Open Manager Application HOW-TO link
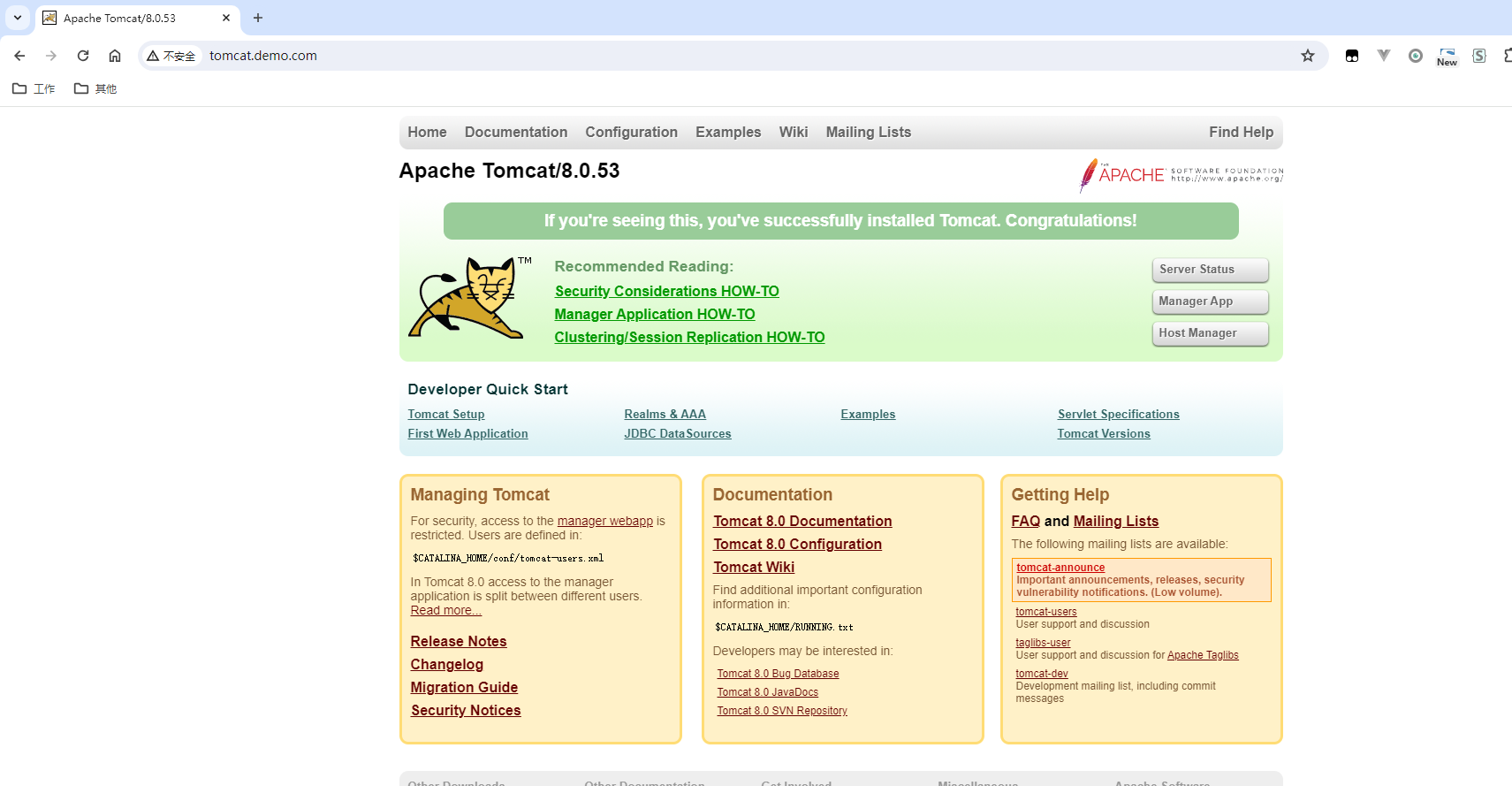The image size is (1512, 786). pyautogui.click(x=655, y=314)
